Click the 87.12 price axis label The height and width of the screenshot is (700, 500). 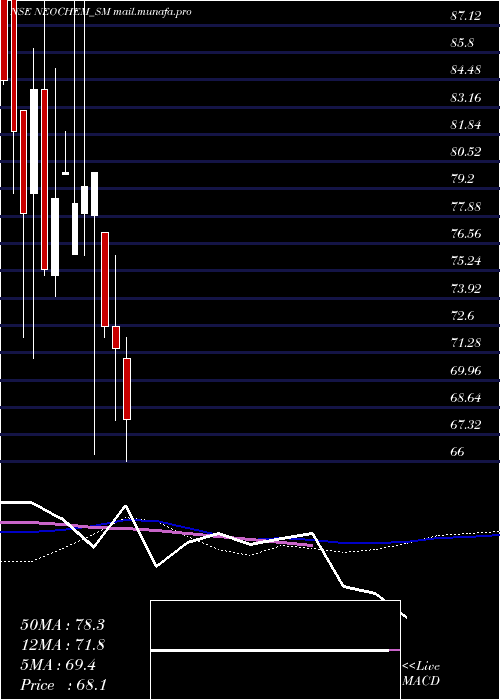coord(466,16)
